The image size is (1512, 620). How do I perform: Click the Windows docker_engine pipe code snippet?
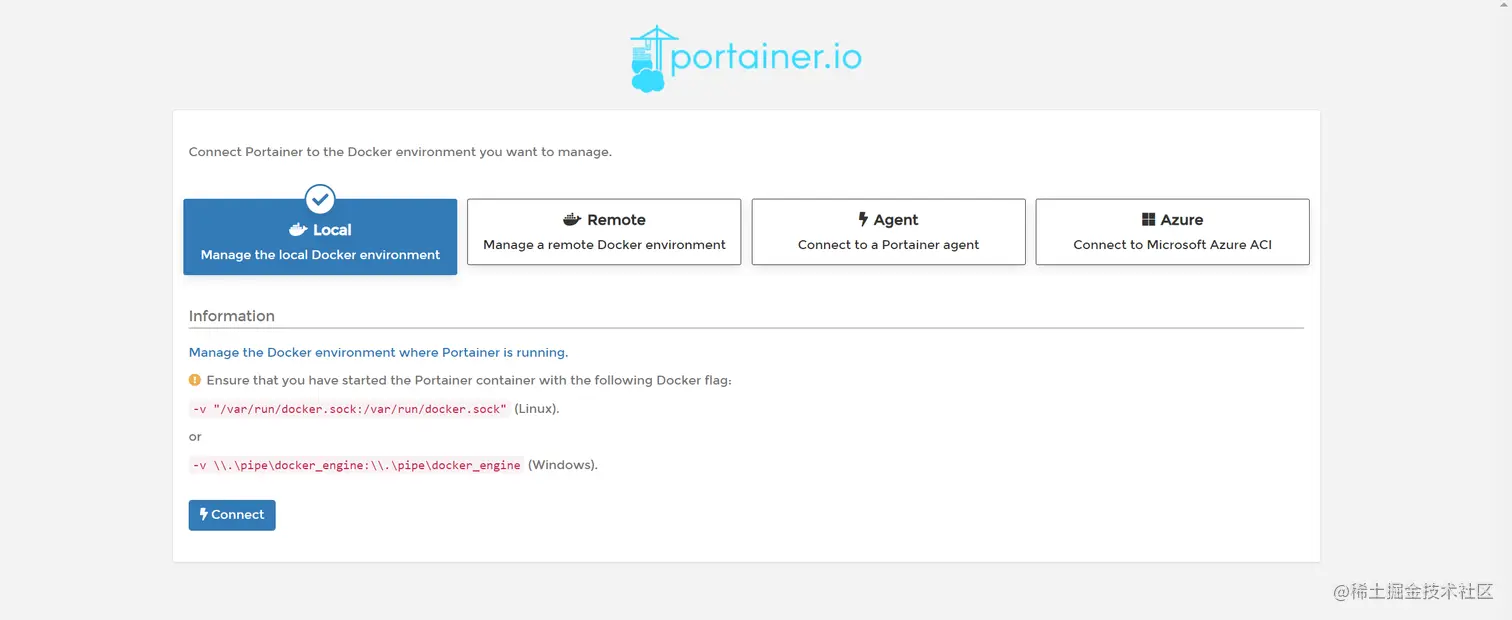coord(357,465)
